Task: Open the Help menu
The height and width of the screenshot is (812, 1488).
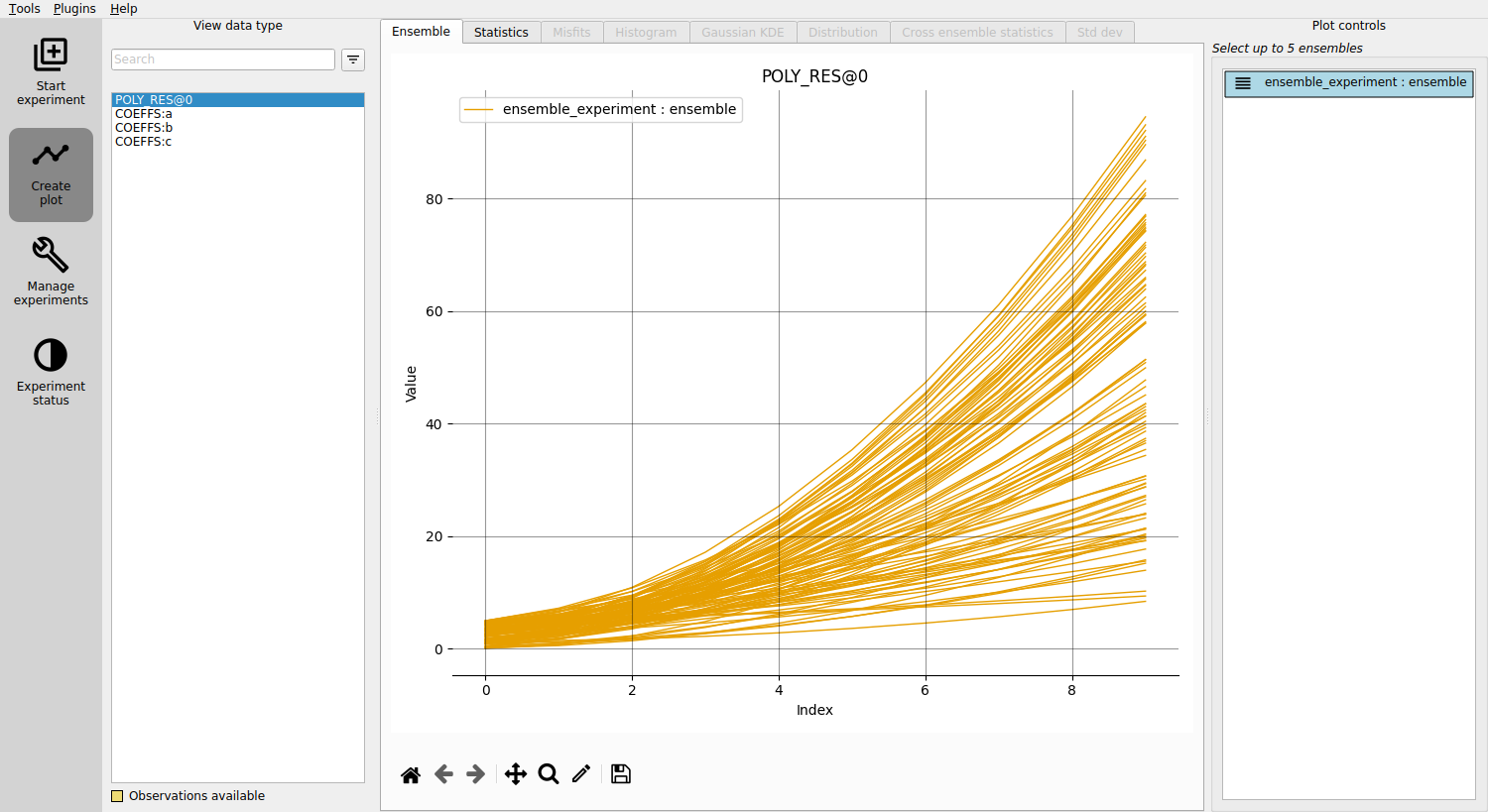Action: coord(124,9)
